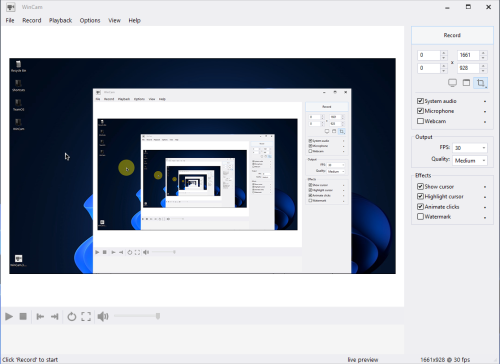Click the Record button

tap(452, 35)
